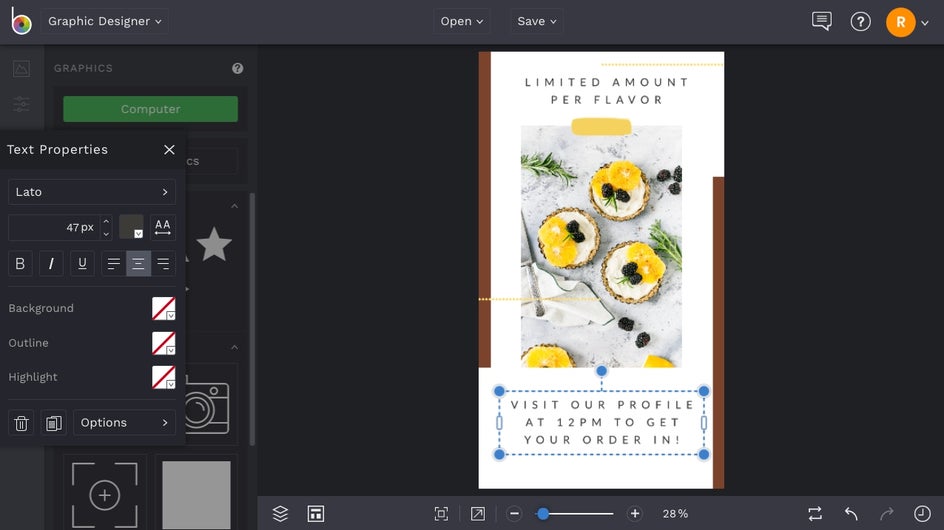Open the letter spacing AA options
This screenshot has width=944, height=530.
(x=163, y=227)
